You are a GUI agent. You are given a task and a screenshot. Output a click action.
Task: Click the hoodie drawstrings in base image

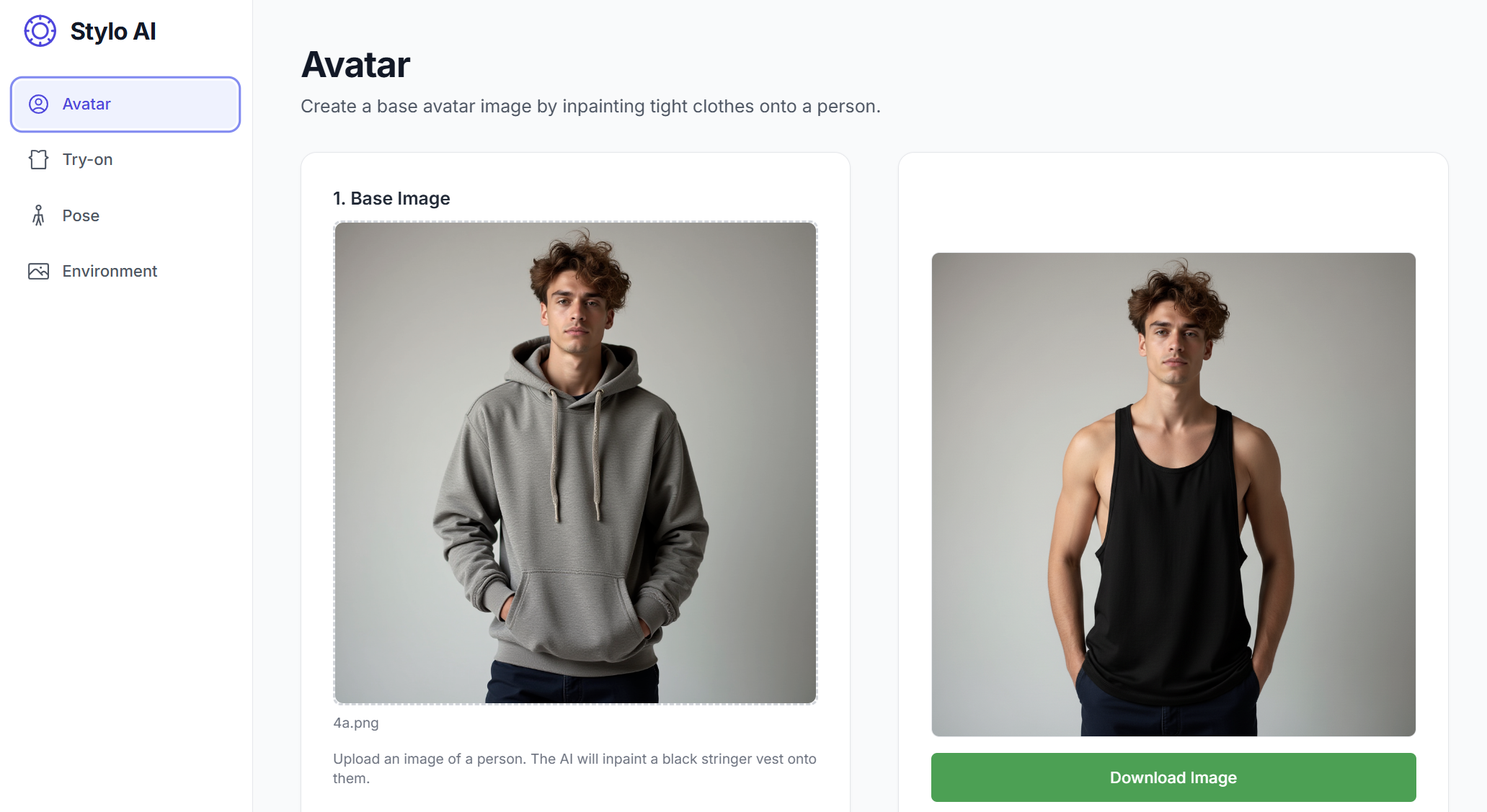[x=575, y=454]
